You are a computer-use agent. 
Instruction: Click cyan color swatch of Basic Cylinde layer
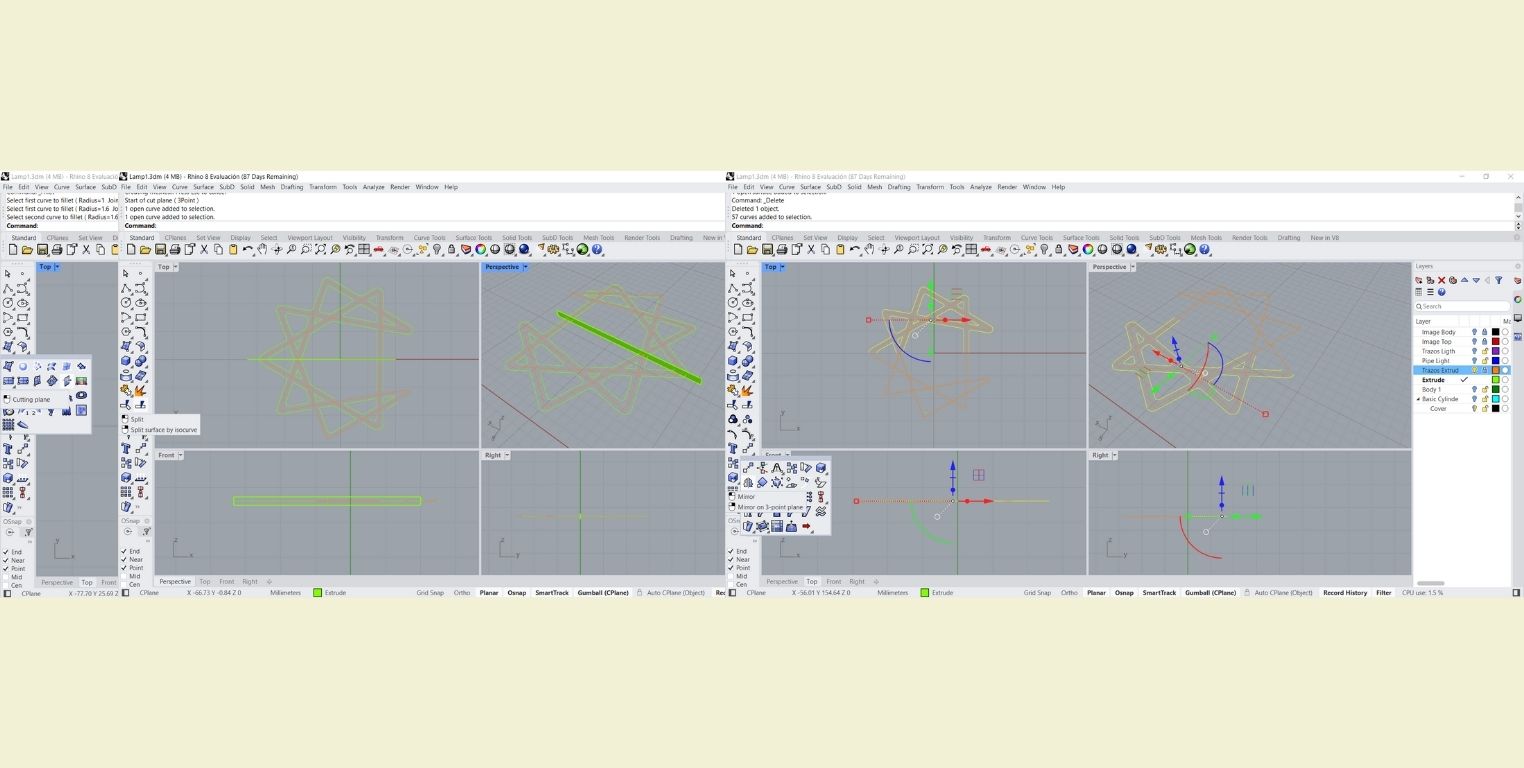pyautogui.click(x=1495, y=399)
